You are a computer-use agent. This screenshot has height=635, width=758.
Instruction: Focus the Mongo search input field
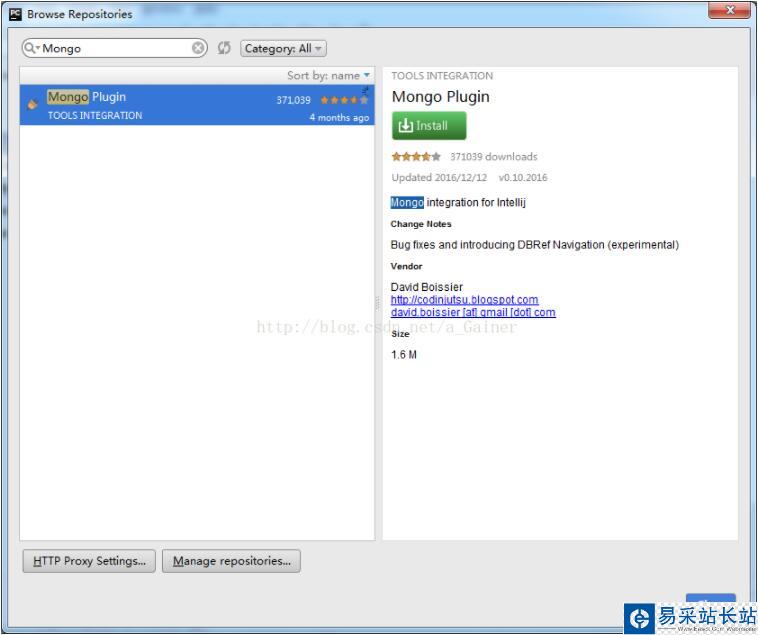coord(115,48)
